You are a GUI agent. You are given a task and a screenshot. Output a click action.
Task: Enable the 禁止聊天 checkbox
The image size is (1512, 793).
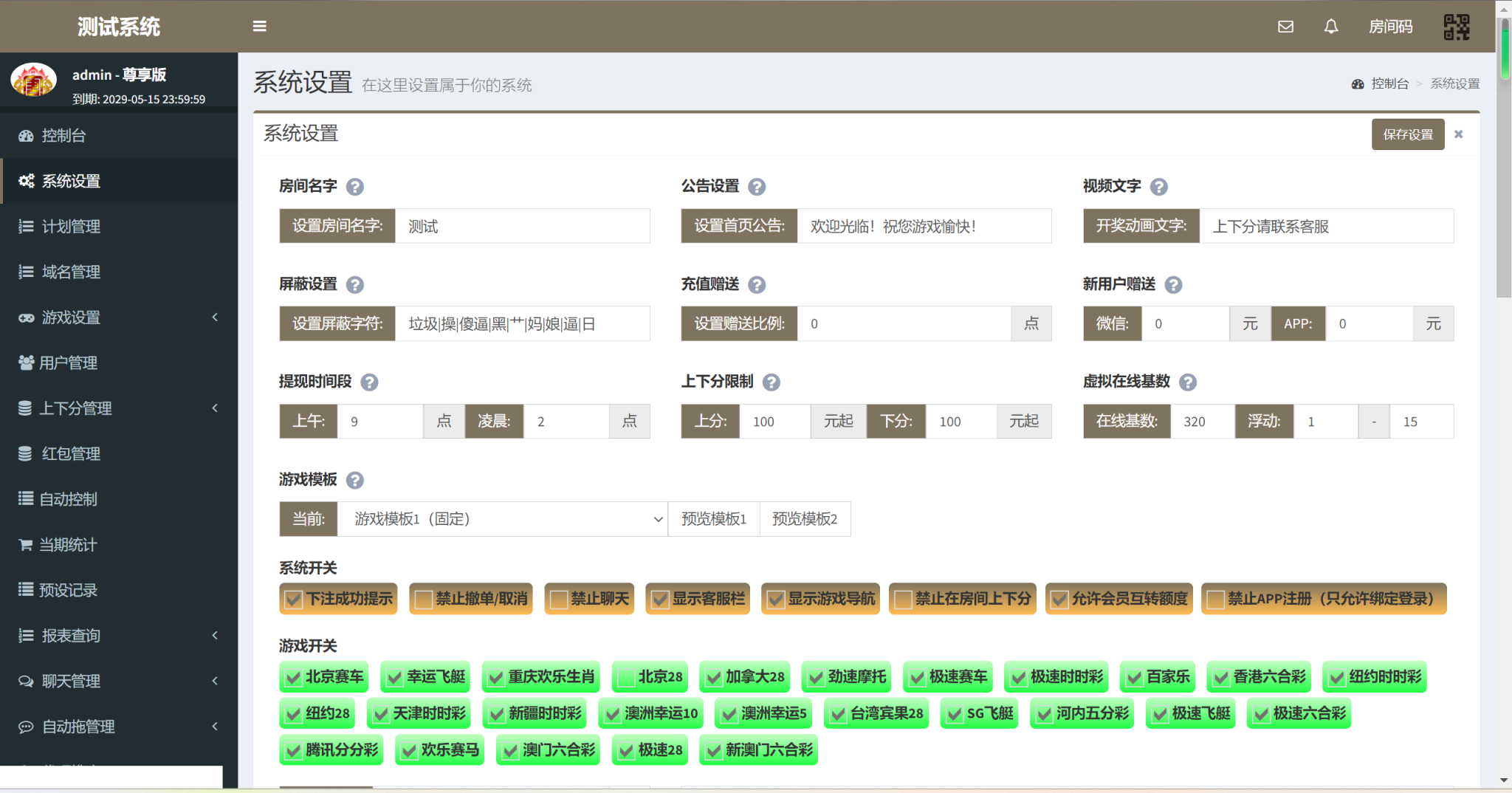coord(559,600)
